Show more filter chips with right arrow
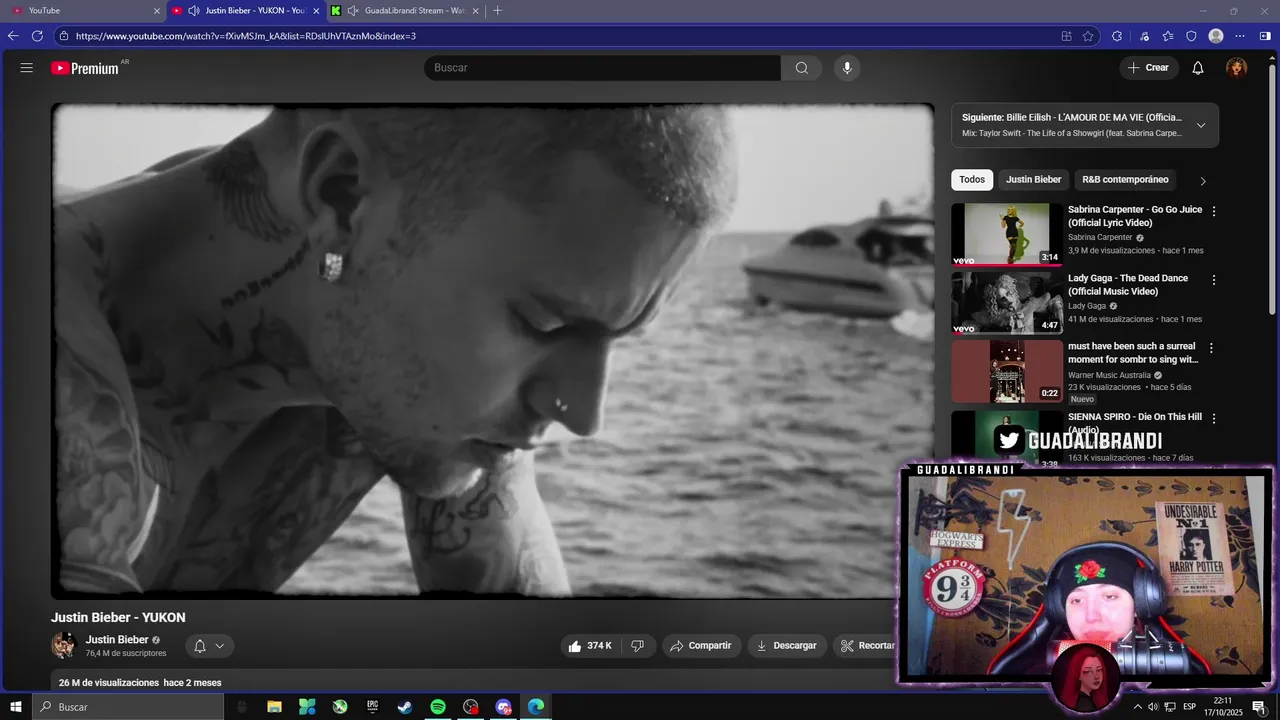Screen dimensions: 1280x720 click(x=1203, y=181)
